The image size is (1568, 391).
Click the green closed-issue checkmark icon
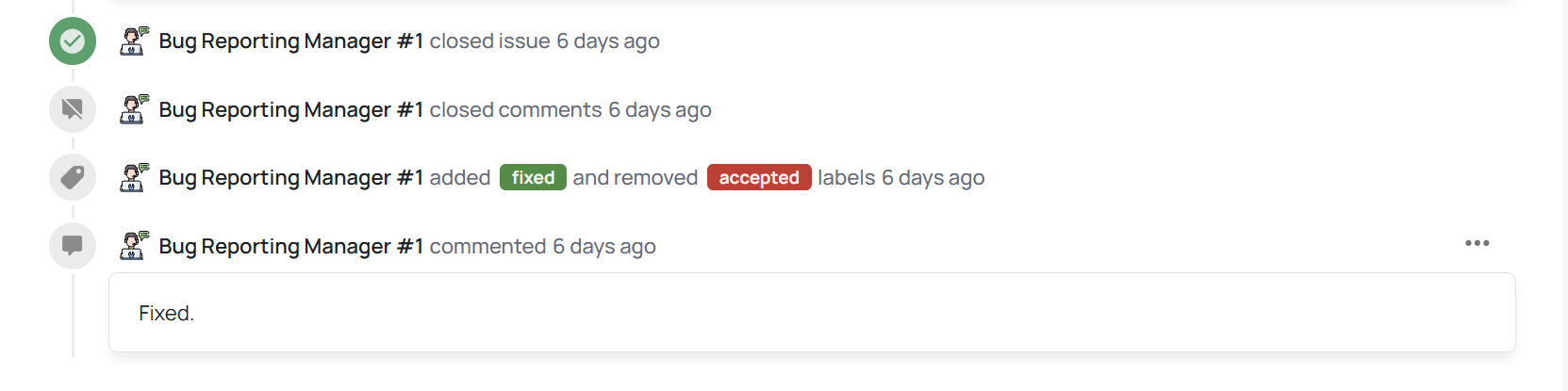click(x=73, y=41)
